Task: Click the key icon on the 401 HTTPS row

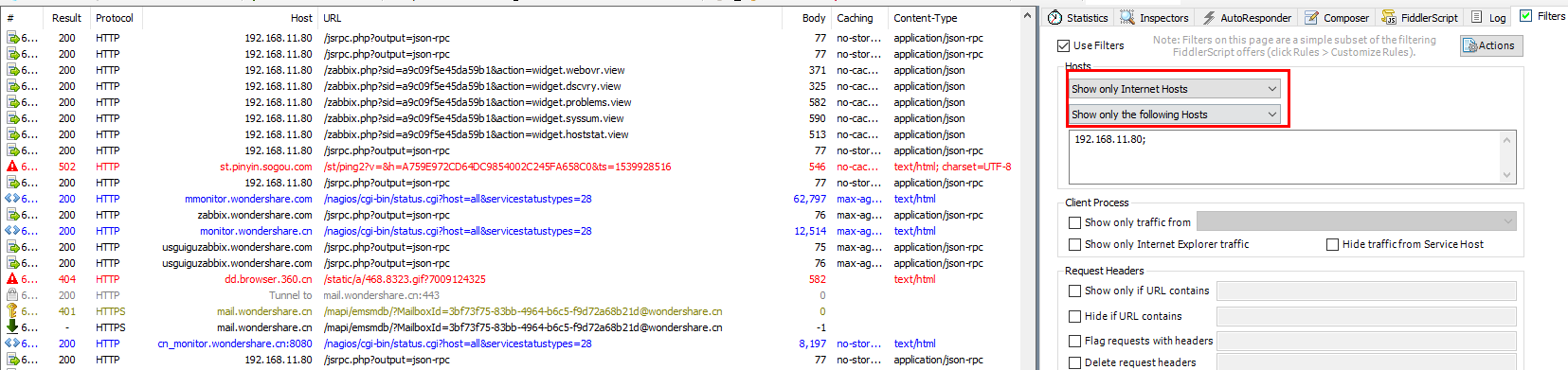Action: point(12,311)
